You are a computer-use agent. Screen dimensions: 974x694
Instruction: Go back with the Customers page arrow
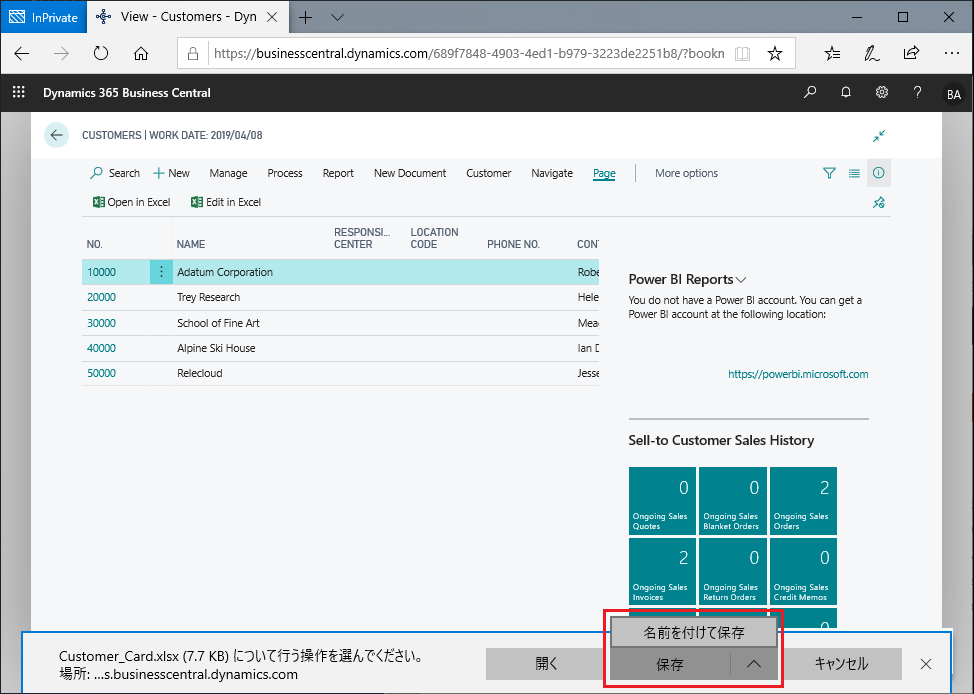(57, 135)
